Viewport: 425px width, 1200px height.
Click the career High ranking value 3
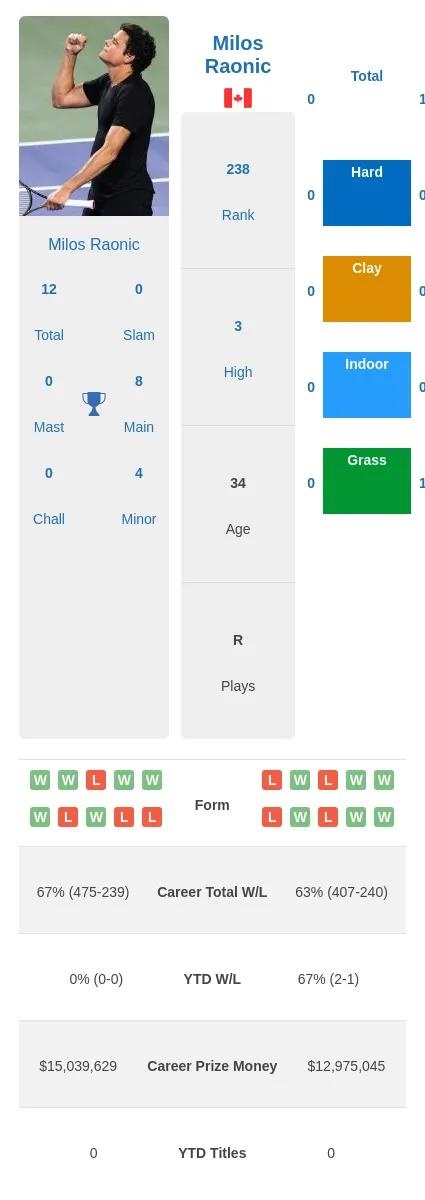coord(238,326)
